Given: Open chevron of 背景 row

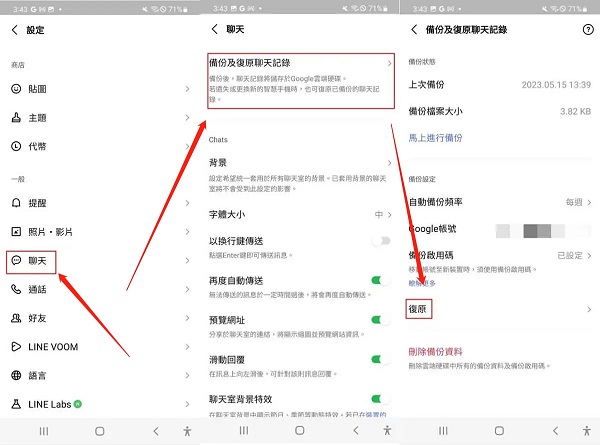Looking at the screenshot, I should click(389, 163).
